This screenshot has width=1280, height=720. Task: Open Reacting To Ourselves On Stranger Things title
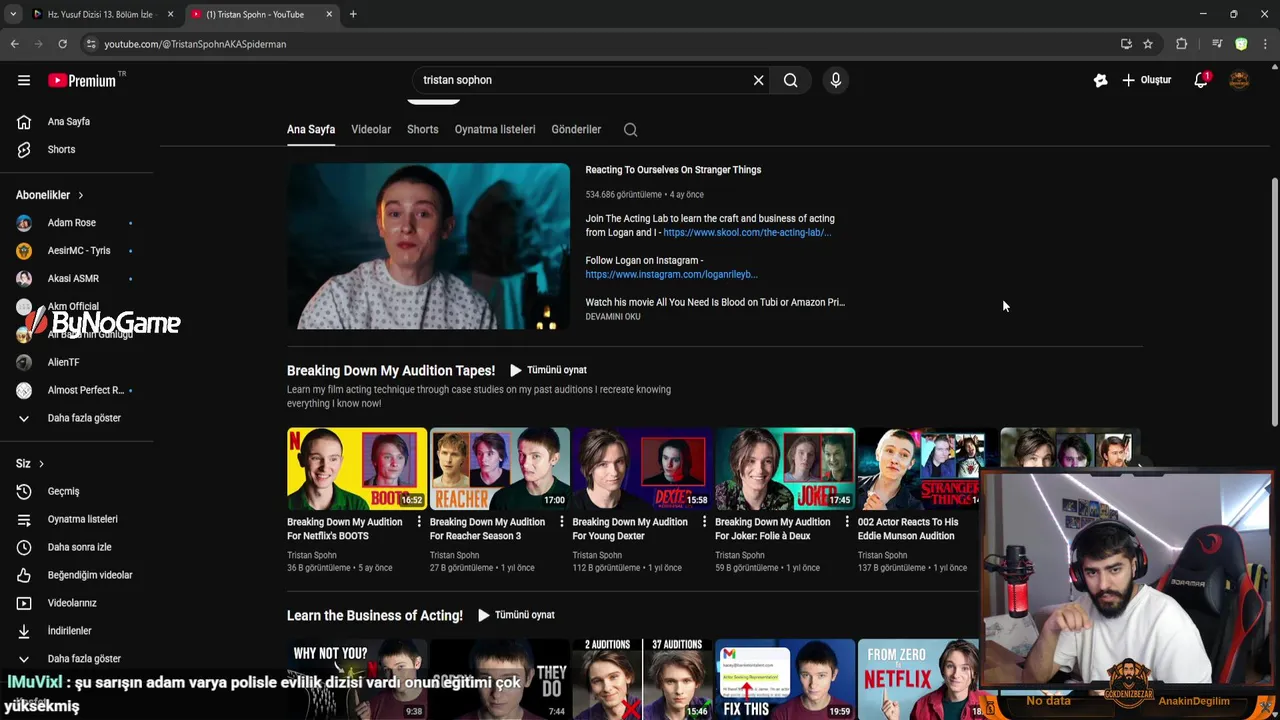click(673, 170)
